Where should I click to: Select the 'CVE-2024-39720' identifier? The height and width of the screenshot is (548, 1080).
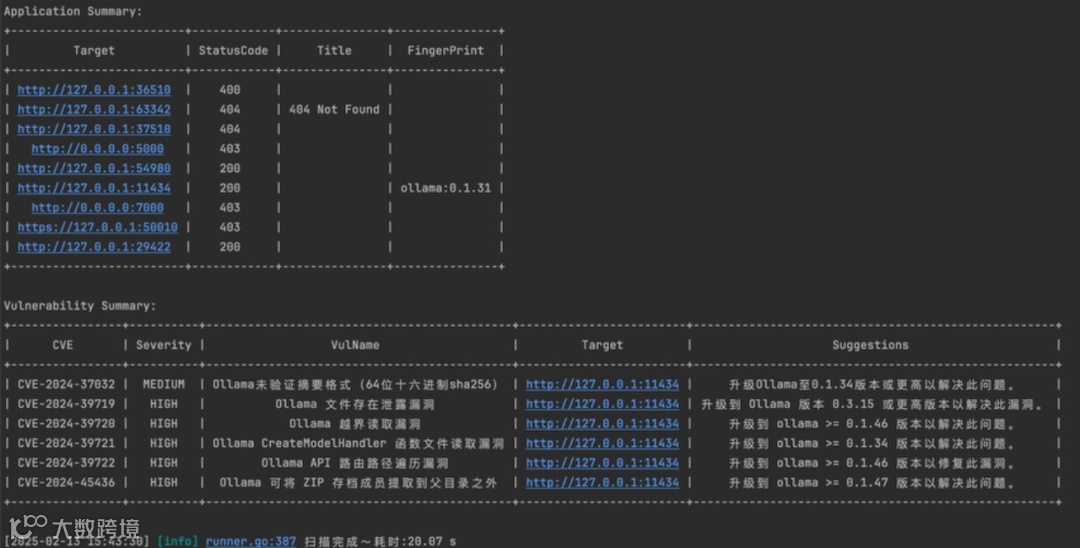66,423
